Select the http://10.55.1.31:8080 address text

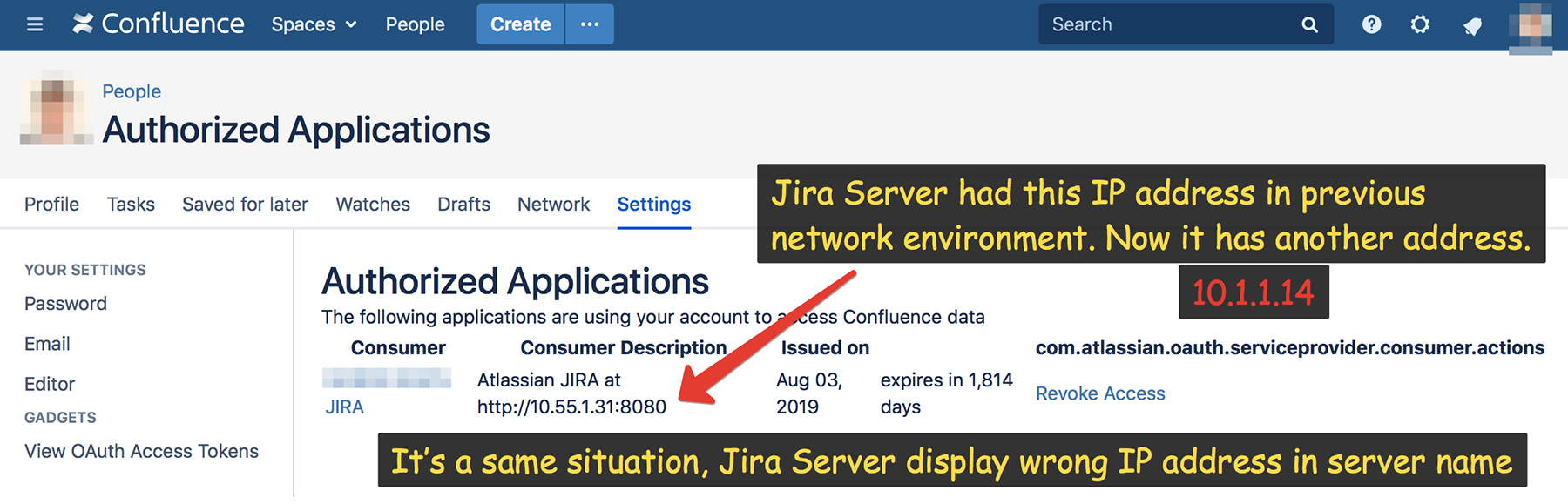point(571,407)
